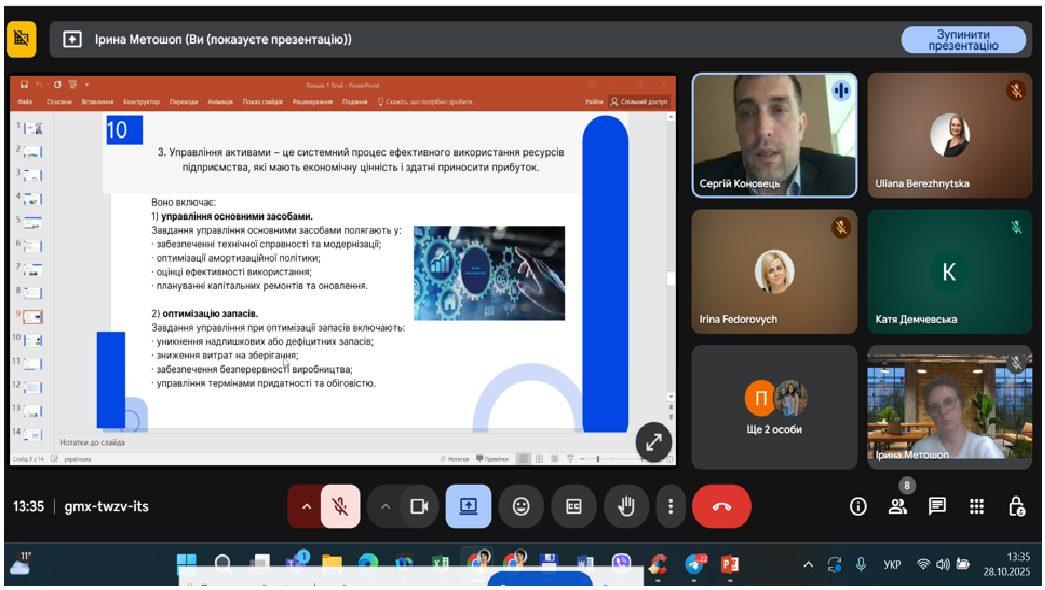
Task: Open audio settings arrow beside microphone
Action: [x=306, y=507]
